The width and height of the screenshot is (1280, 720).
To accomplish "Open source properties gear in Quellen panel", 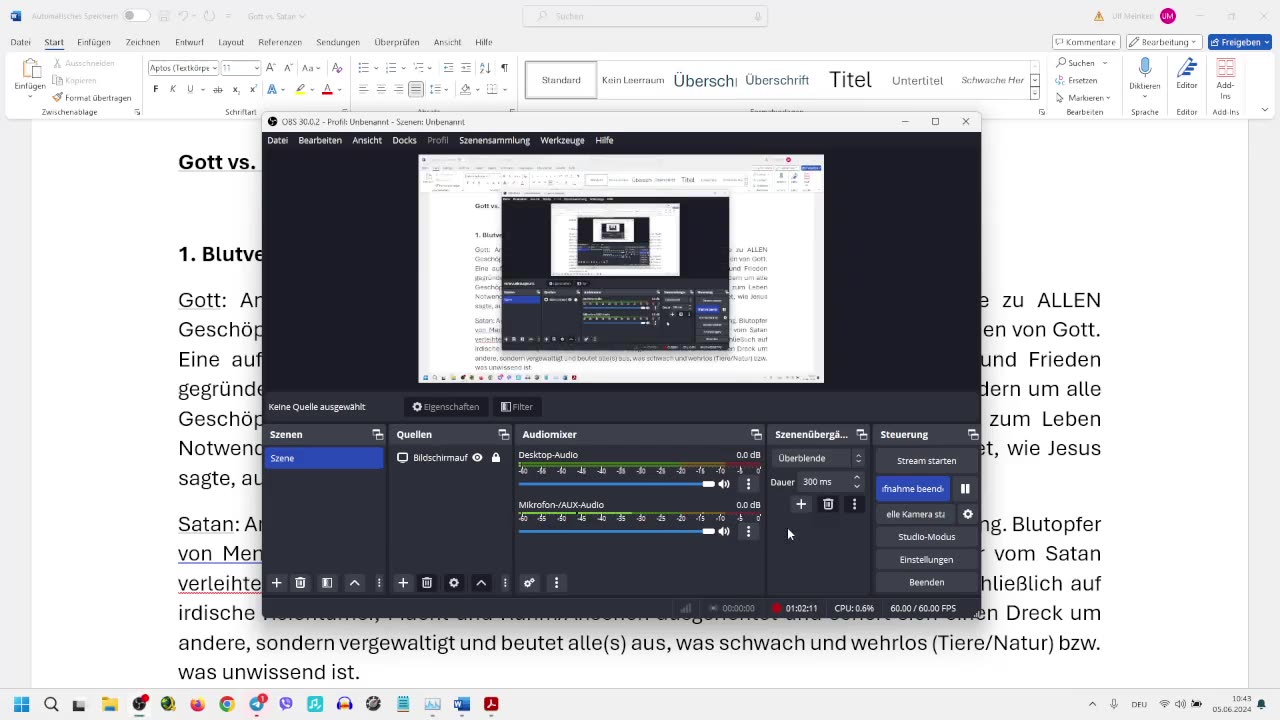I will (x=454, y=583).
